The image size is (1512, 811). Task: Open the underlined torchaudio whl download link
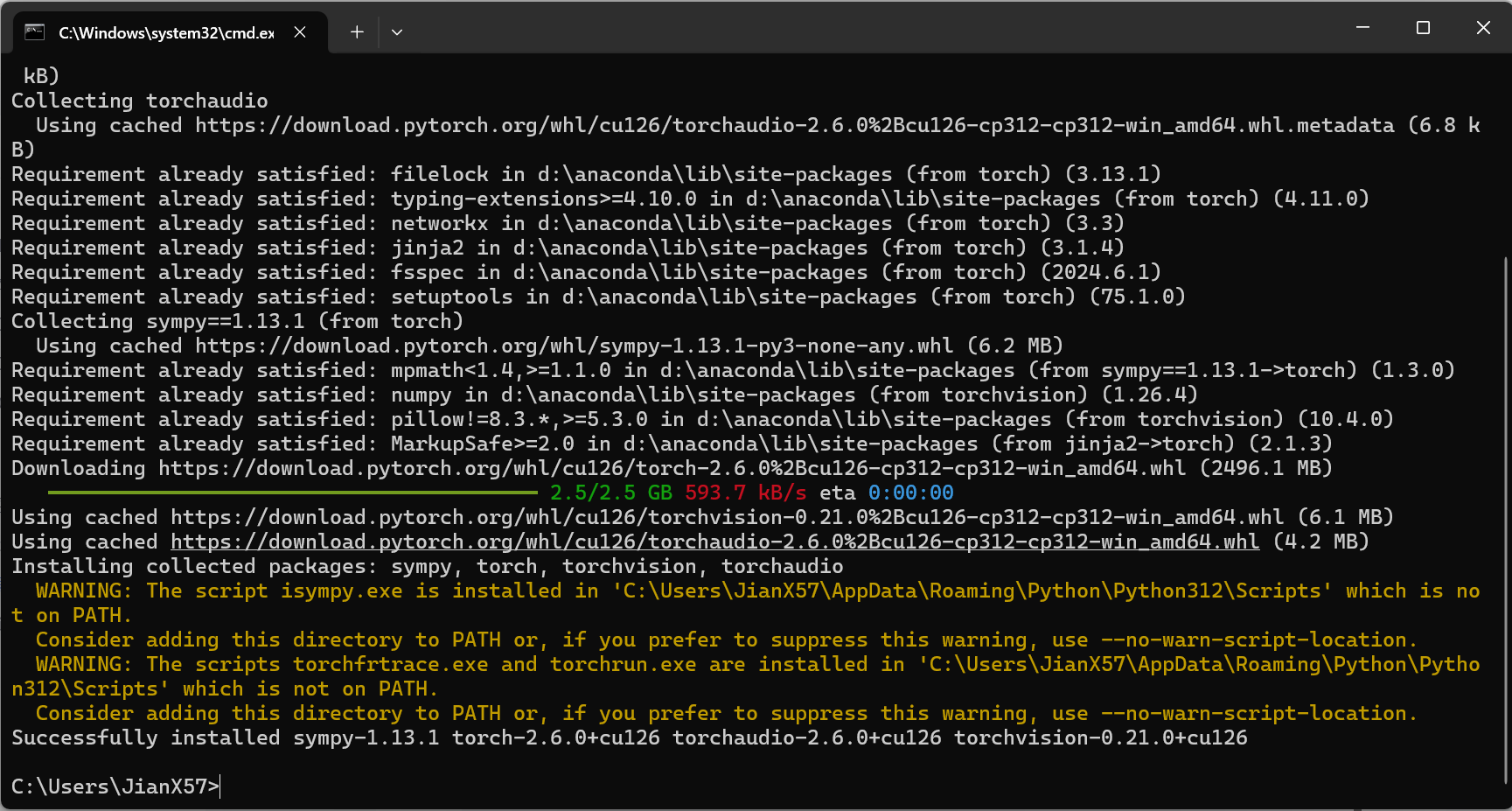(x=714, y=542)
